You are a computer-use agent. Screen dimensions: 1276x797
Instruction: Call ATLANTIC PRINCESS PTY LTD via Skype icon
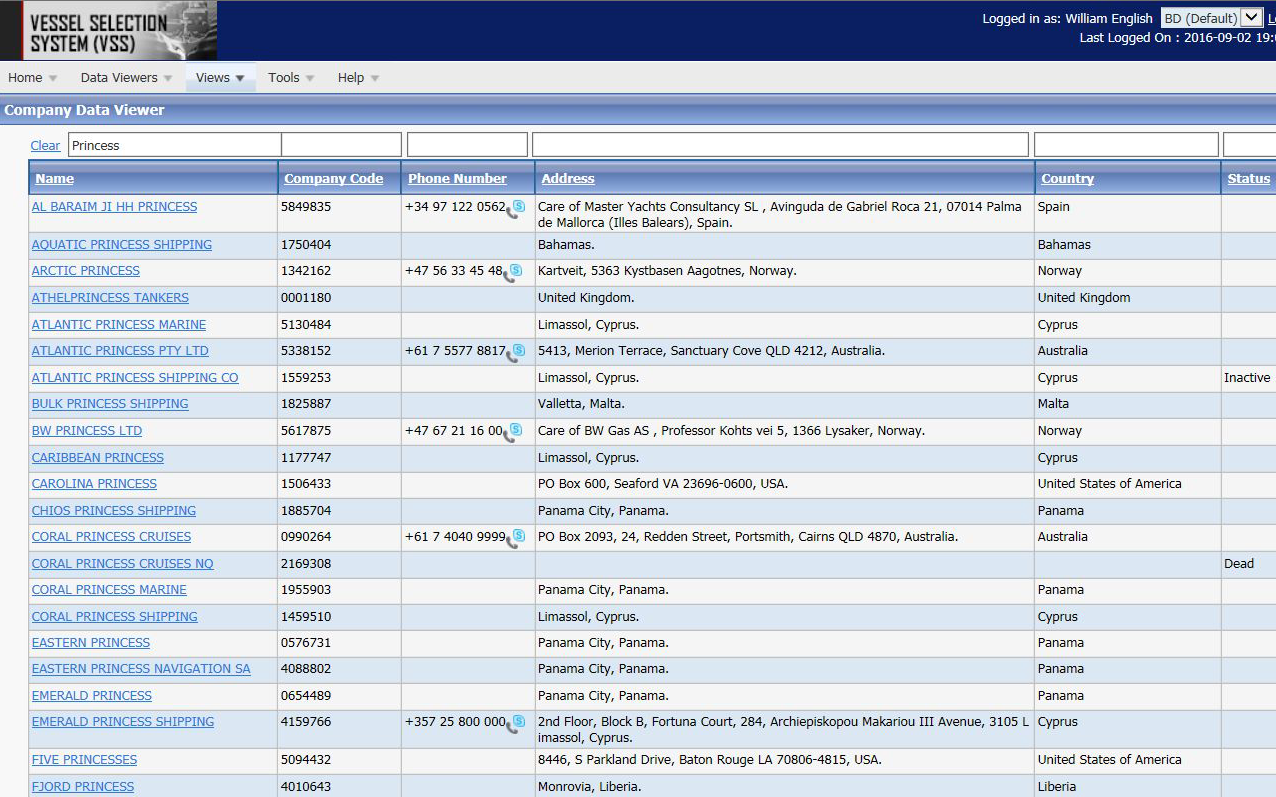(x=516, y=352)
